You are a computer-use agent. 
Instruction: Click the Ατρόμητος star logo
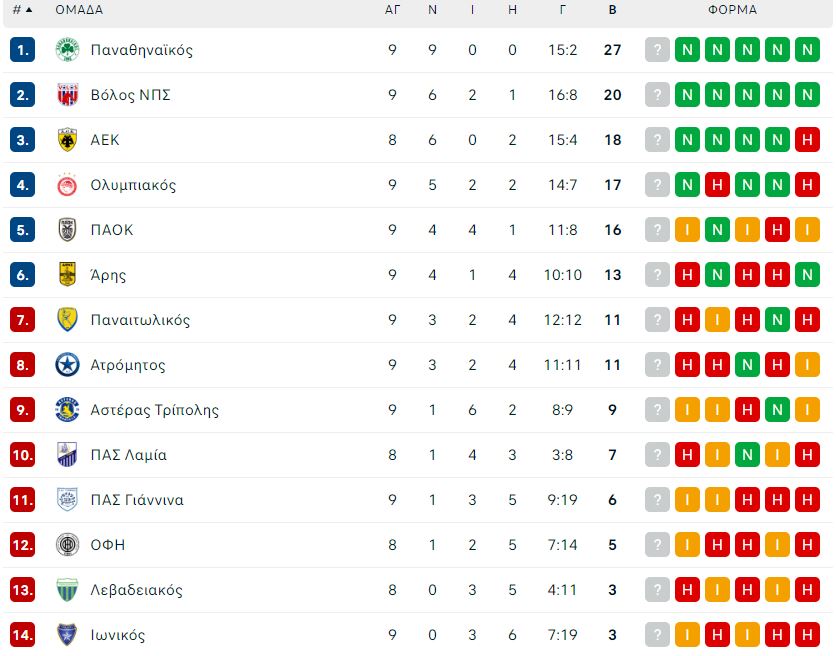pos(67,365)
